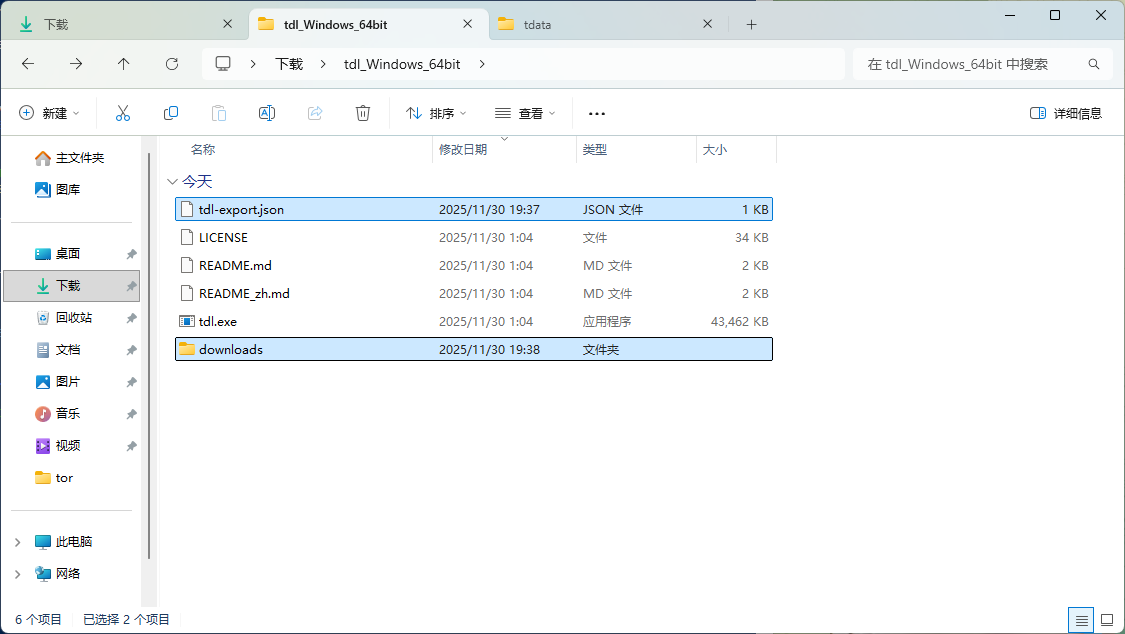Screen dimensions: 1125x634
Task: Click the Delete trash can icon
Action: (x=363, y=113)
